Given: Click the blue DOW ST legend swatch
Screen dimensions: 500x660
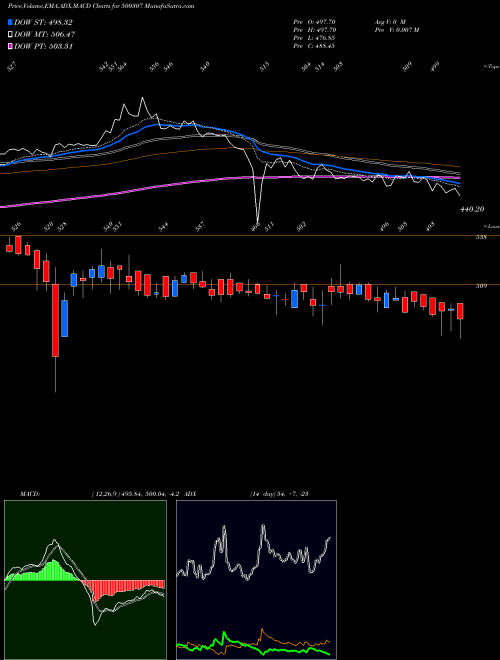Looking at the screenshot, I should (x=11, y=22).
